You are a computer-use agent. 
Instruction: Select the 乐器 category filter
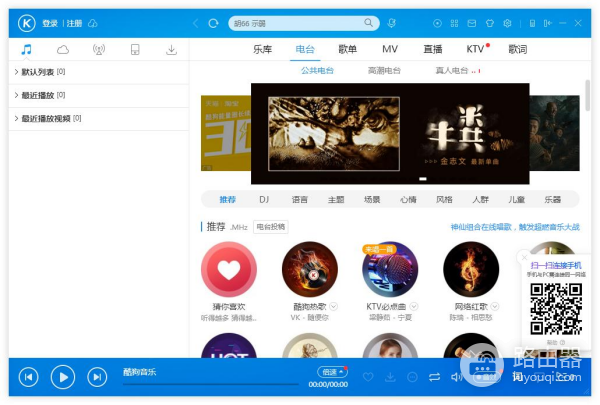coord(553,199)
